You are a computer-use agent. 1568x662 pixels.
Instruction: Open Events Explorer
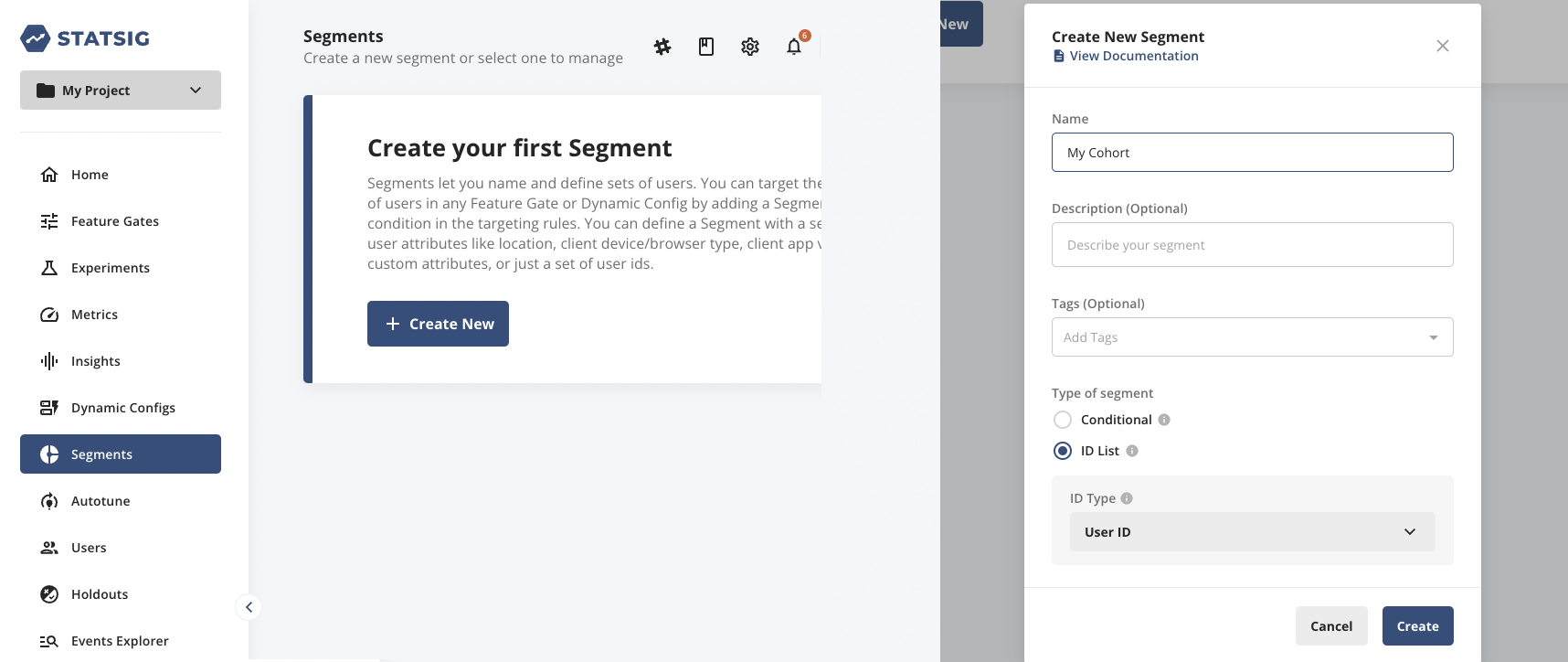[121, 641]
